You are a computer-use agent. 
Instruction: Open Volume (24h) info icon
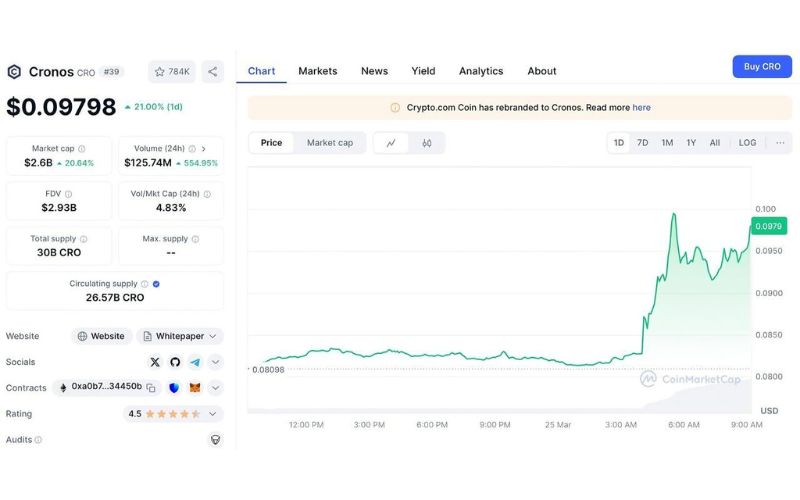tap(192, 149)
